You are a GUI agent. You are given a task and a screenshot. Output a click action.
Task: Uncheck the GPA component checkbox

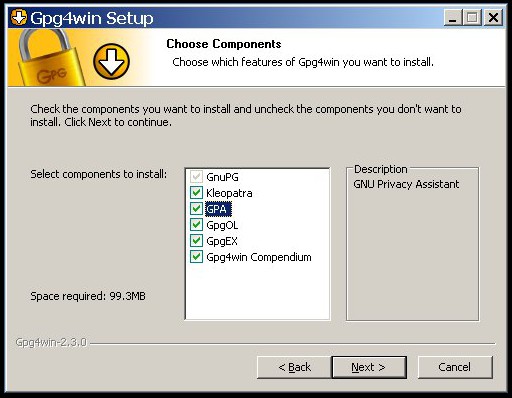(196, 209)
